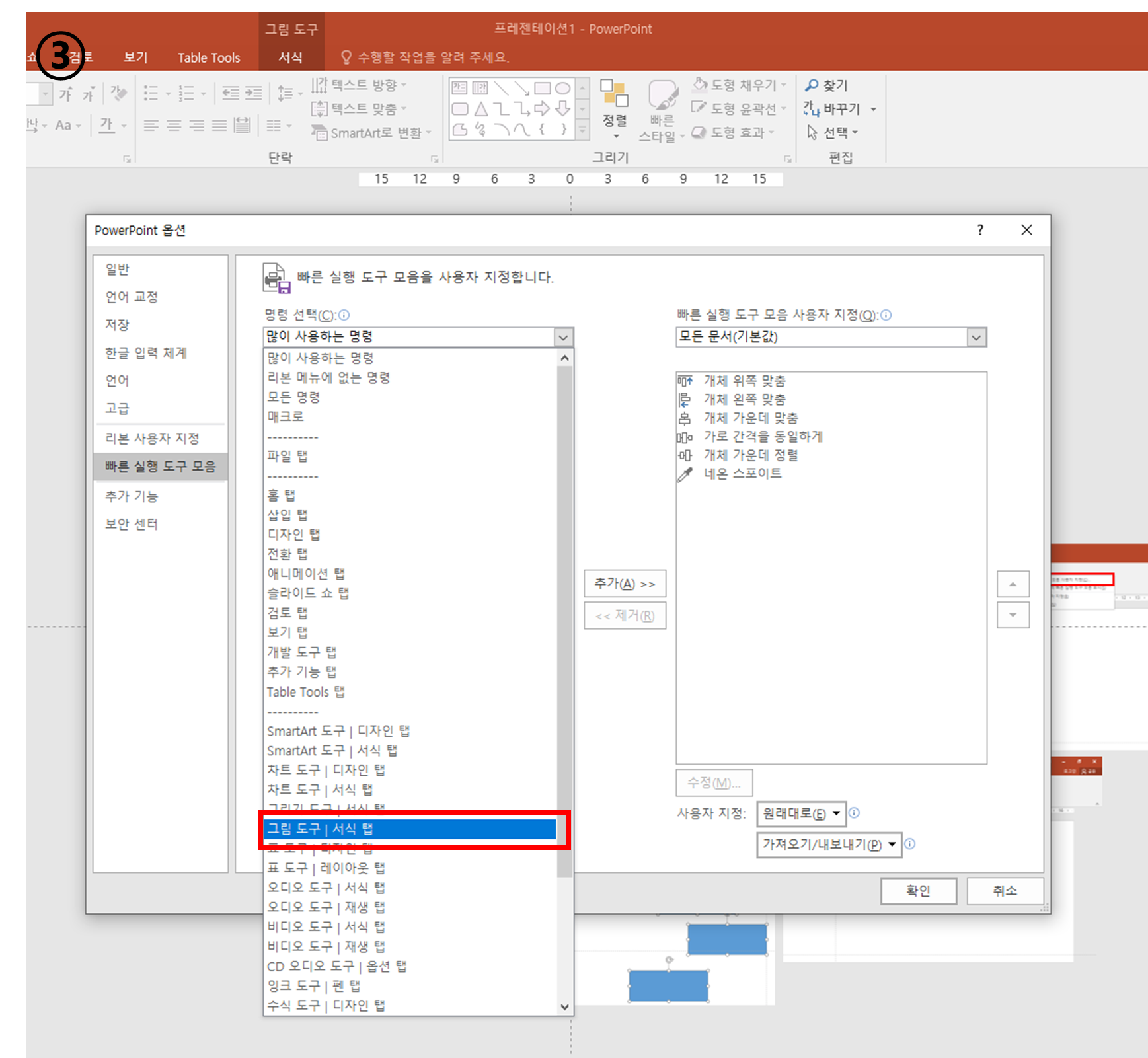Screen dimensions: 1148x1058
Task: Click Align Text (텍스트 맞춤)
Action: tap(359, 108)
